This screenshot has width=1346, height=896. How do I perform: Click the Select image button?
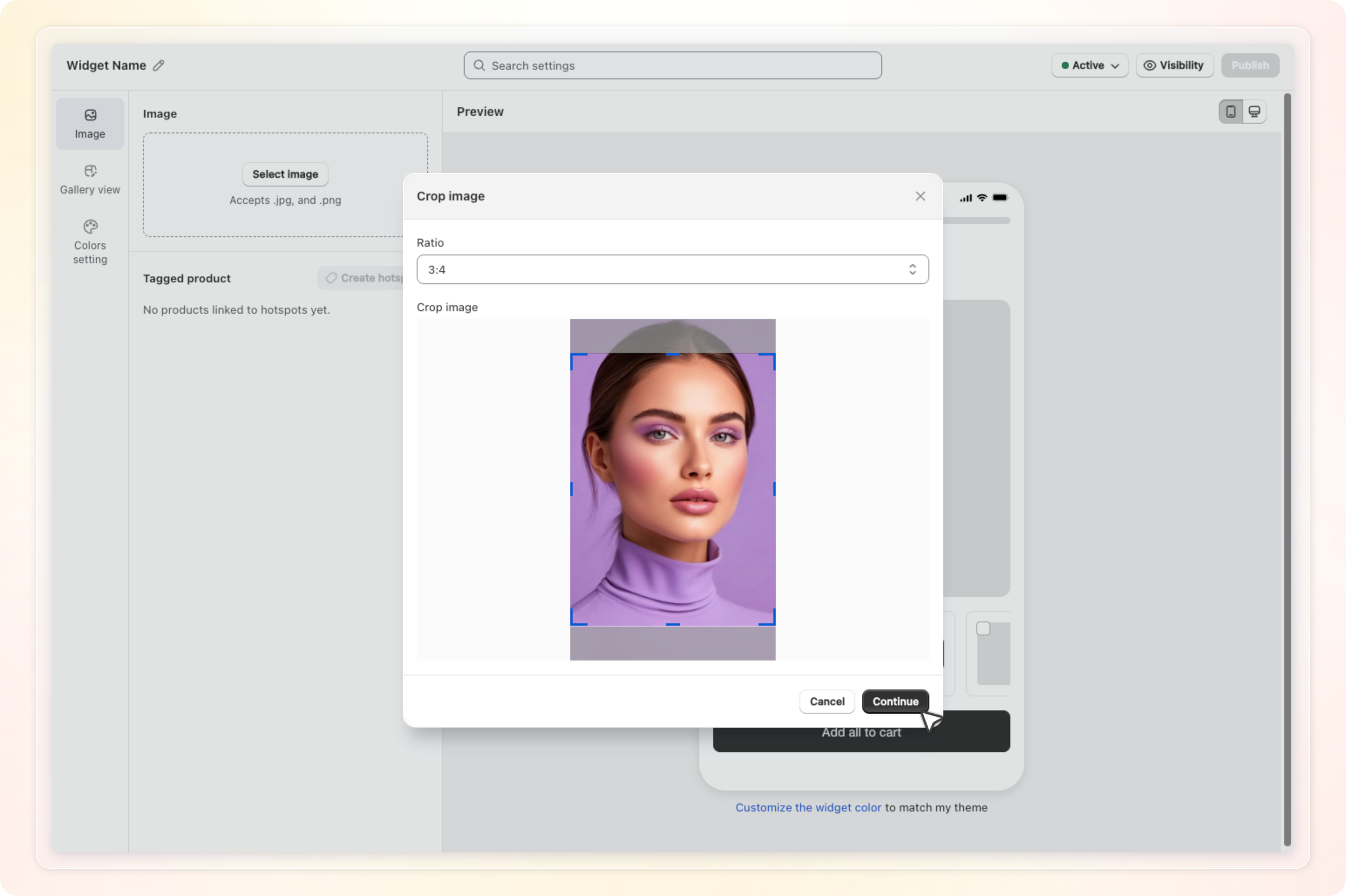[x=285, y=174]
